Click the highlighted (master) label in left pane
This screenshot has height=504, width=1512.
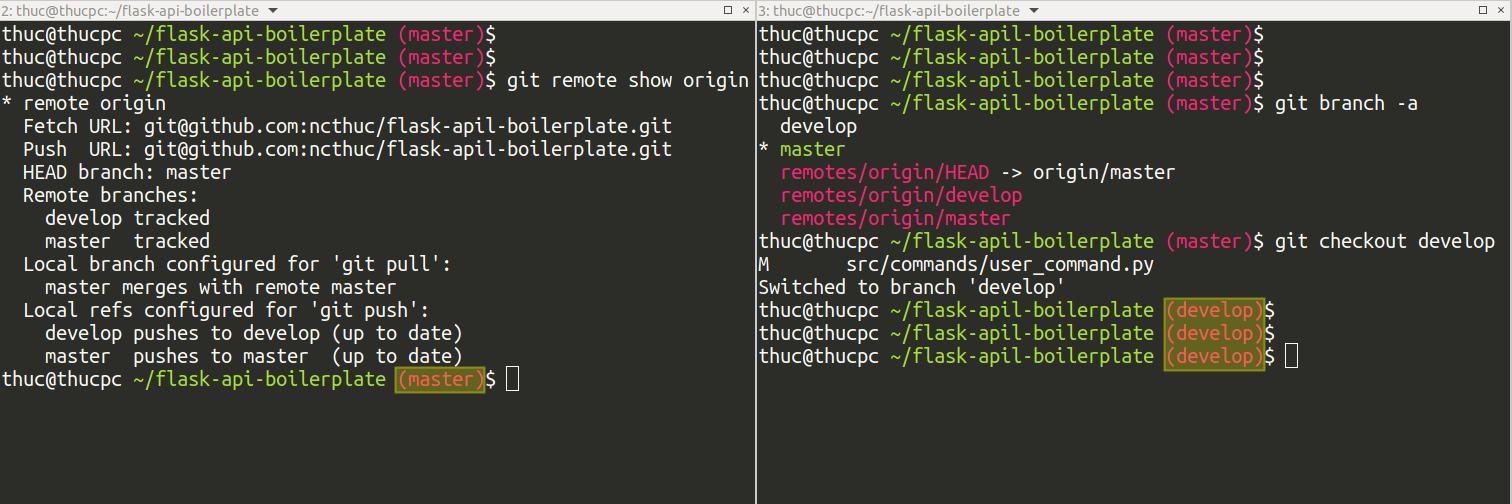[x=440, y=379]
